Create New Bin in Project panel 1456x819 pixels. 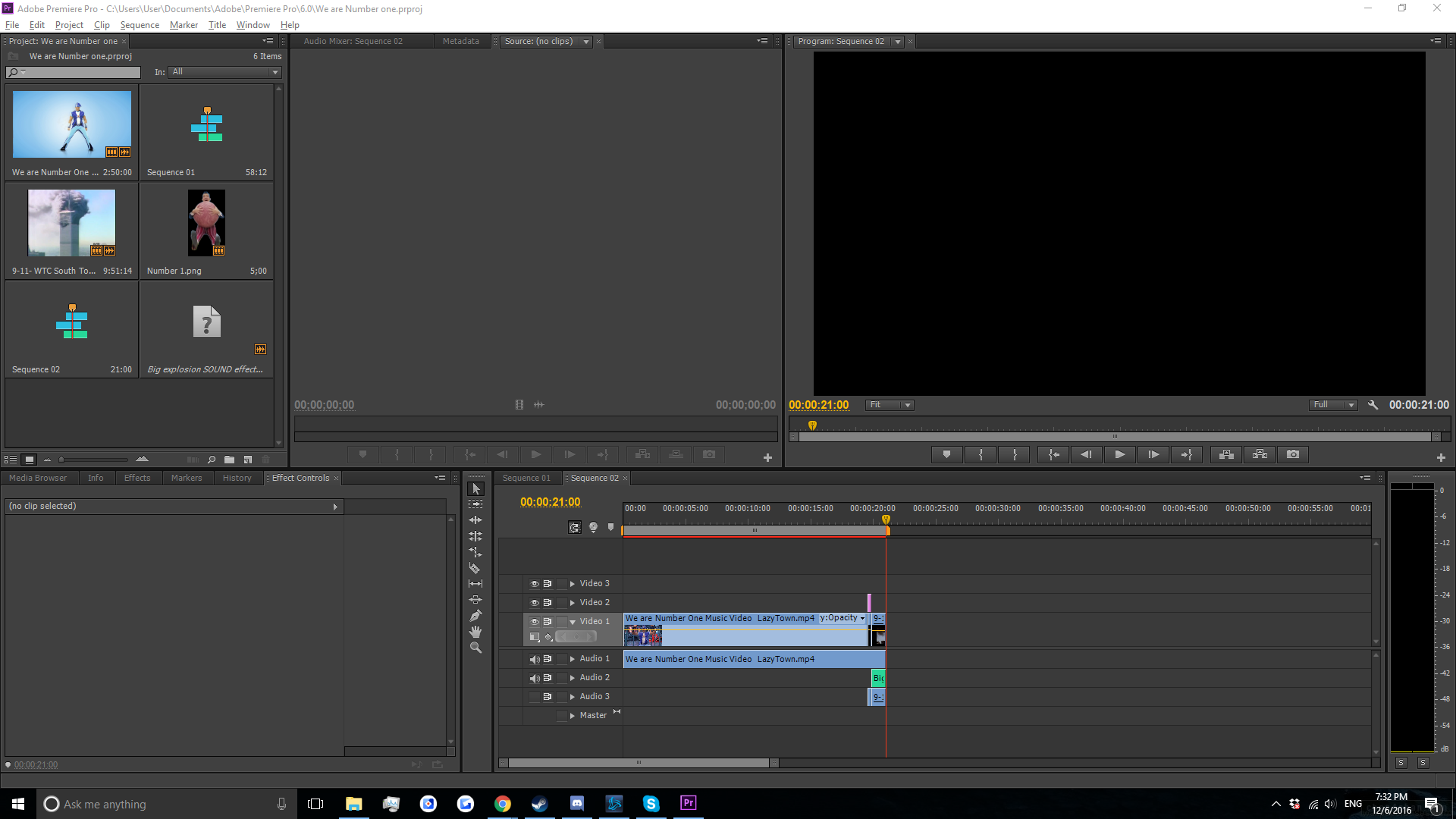tap(229, 460)
